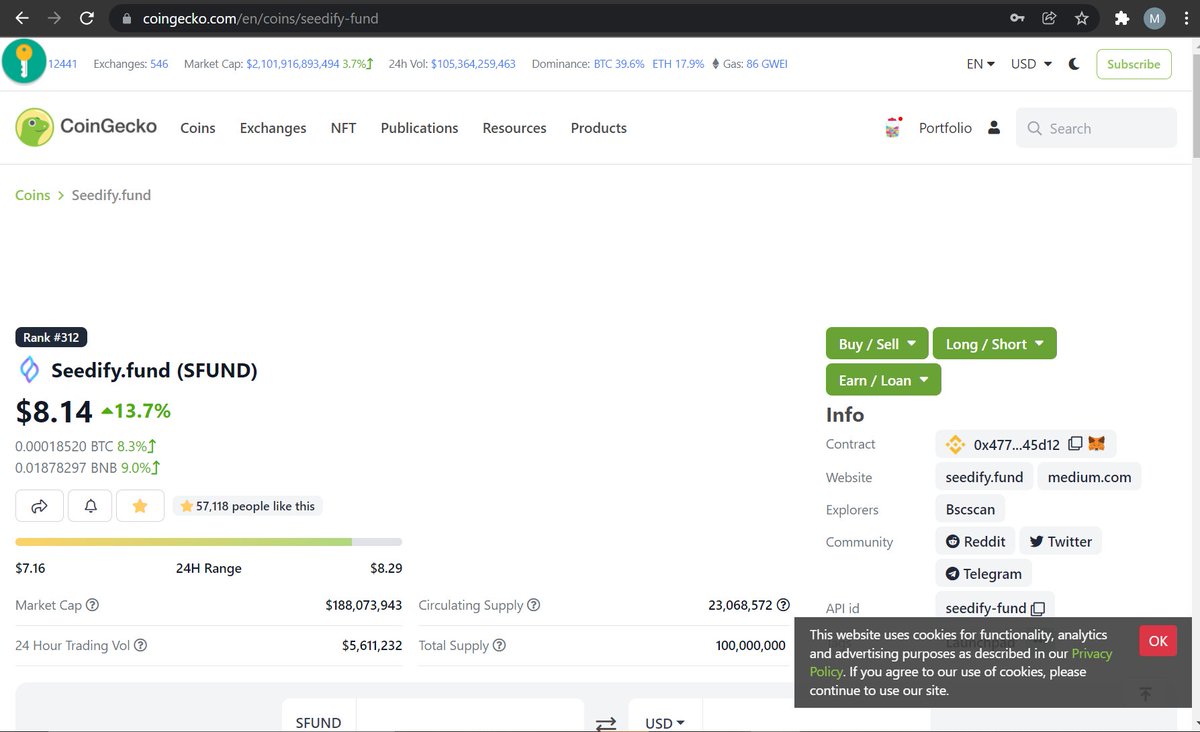This screenshot has width=1200, height=732.
Task: Go back with browser back arrow
Action: [x=22, y=18]
